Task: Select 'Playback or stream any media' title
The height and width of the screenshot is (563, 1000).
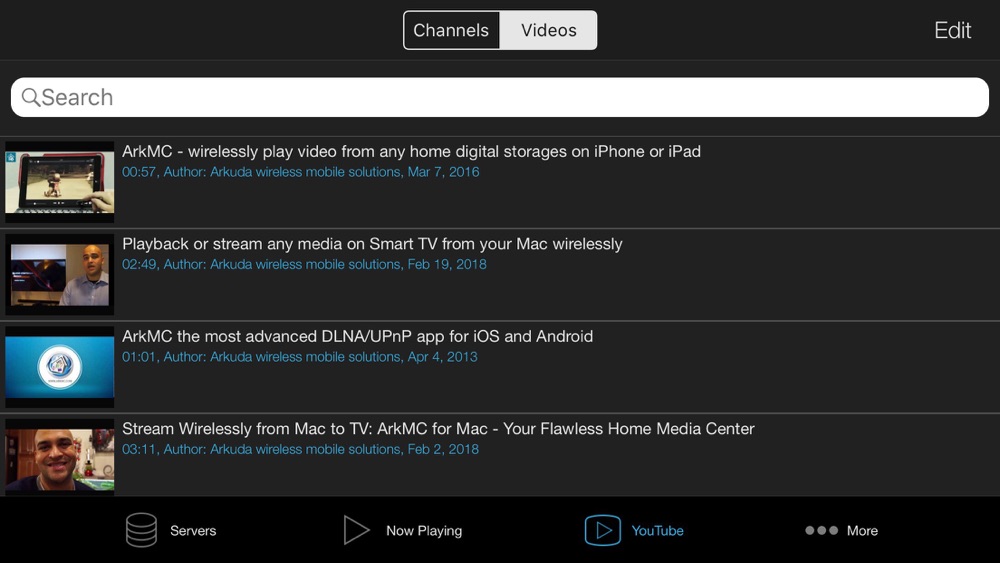Action: pos(372,244)
